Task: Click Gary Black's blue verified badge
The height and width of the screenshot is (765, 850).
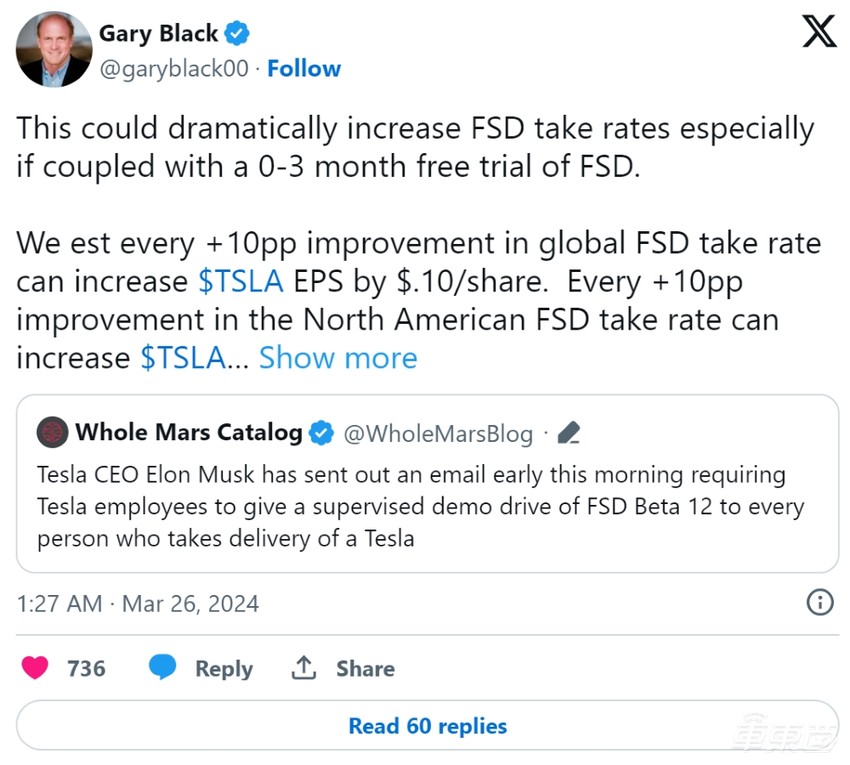Action: tap(236, 34)
